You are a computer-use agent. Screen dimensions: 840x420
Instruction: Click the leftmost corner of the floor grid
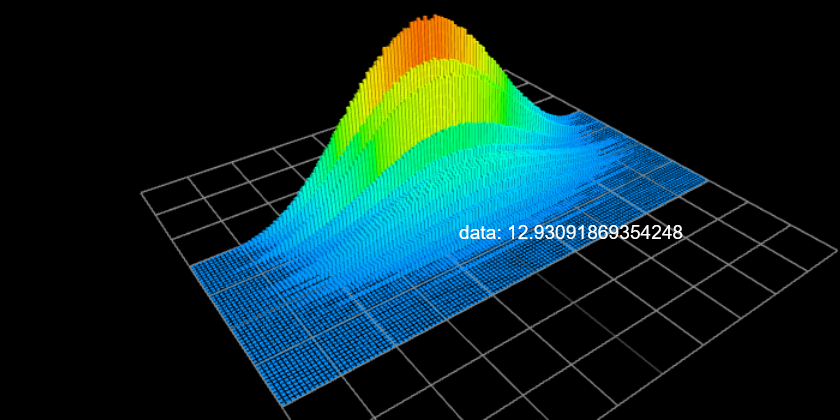tap(143, 195)
